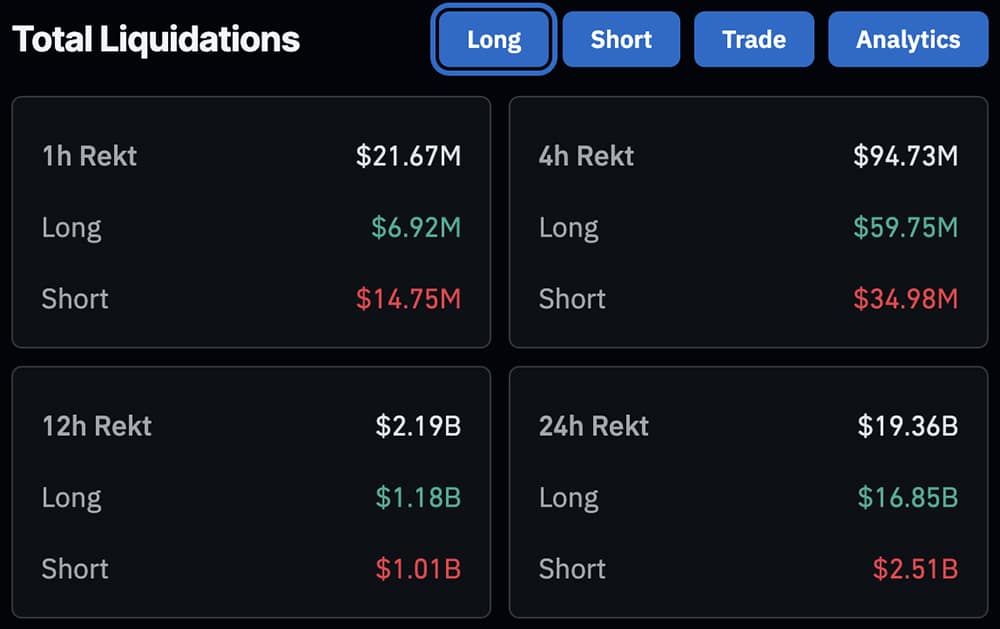1000x629 pixels.
Task: Go to the Analytics button
Action: (x=908, y=40)
